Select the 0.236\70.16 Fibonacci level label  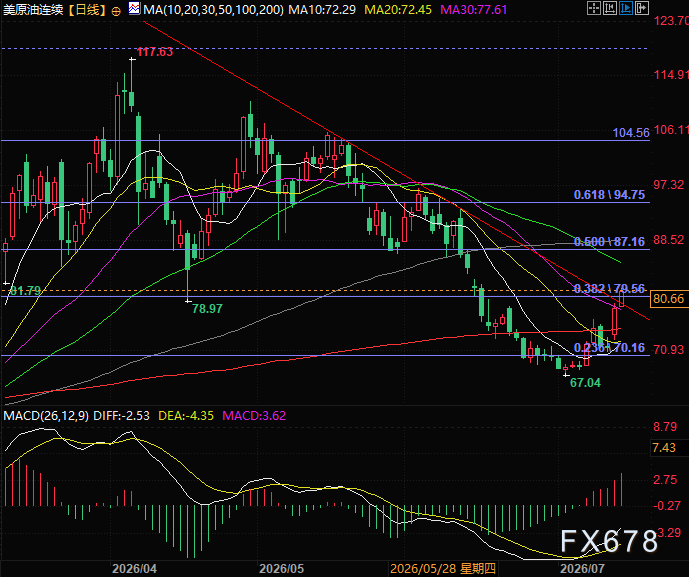[x=609, y=348]
